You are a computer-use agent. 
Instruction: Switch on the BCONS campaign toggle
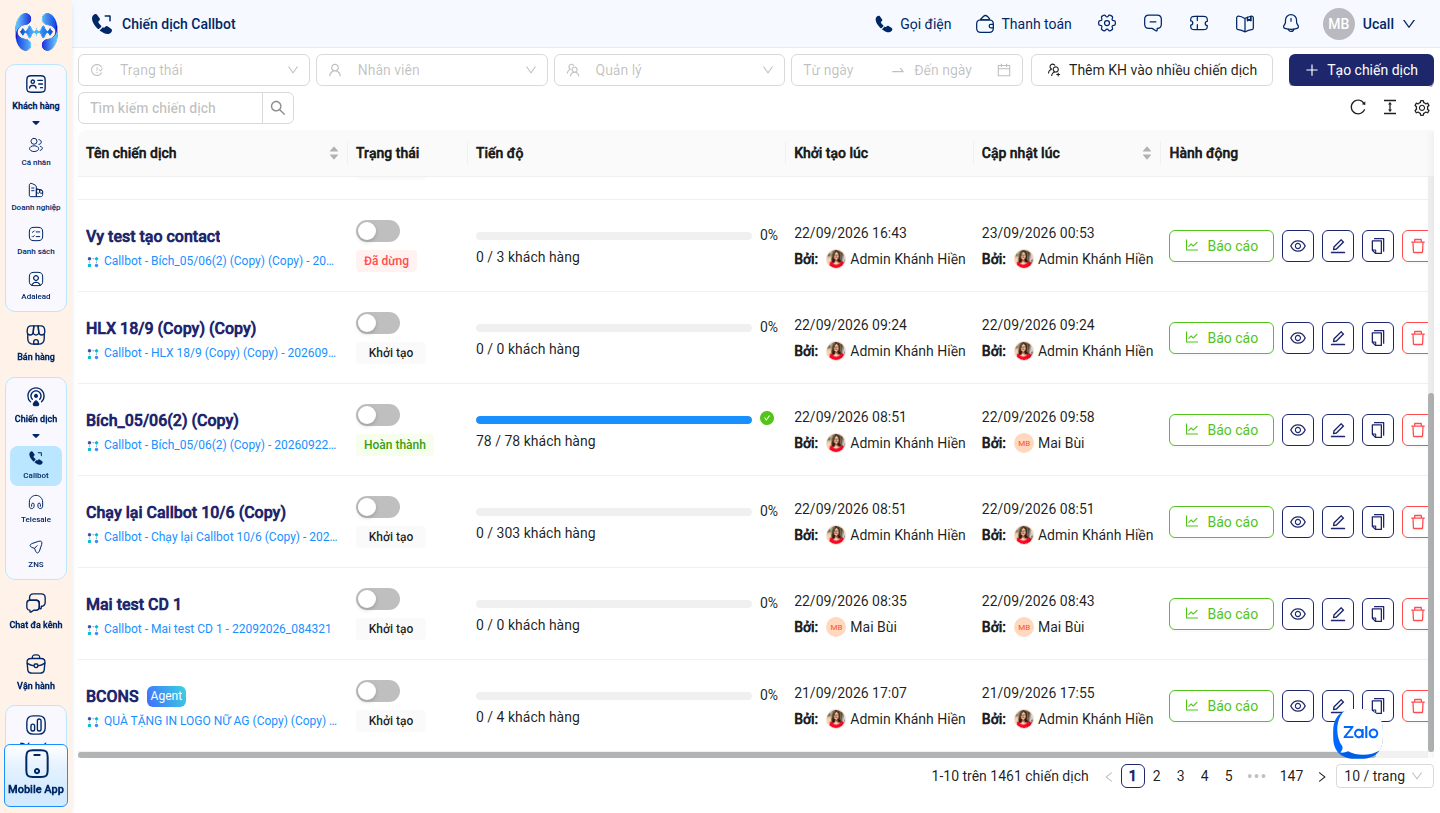pos(378,691)
